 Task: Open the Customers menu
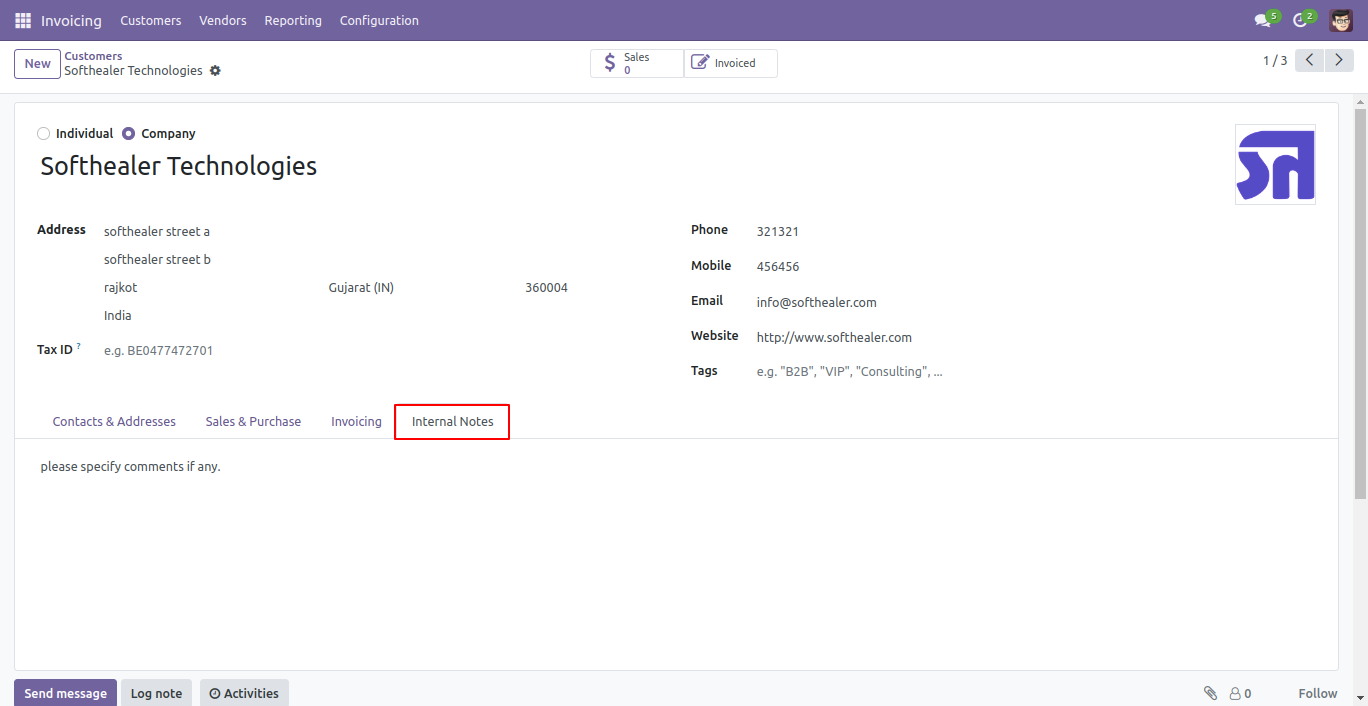pyautogui.click(x=151, y=20)
